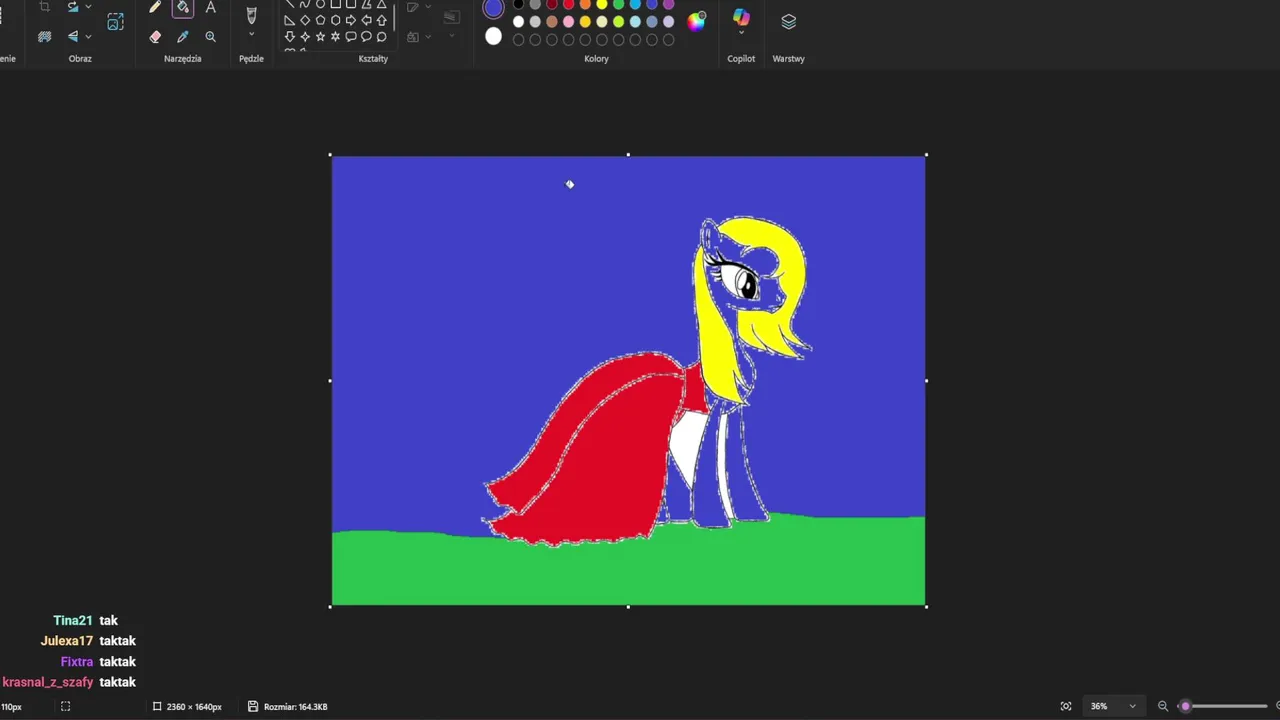Open the Copilot button
This screenshot has height=720, width=1280.
click(x=741, y=17)
